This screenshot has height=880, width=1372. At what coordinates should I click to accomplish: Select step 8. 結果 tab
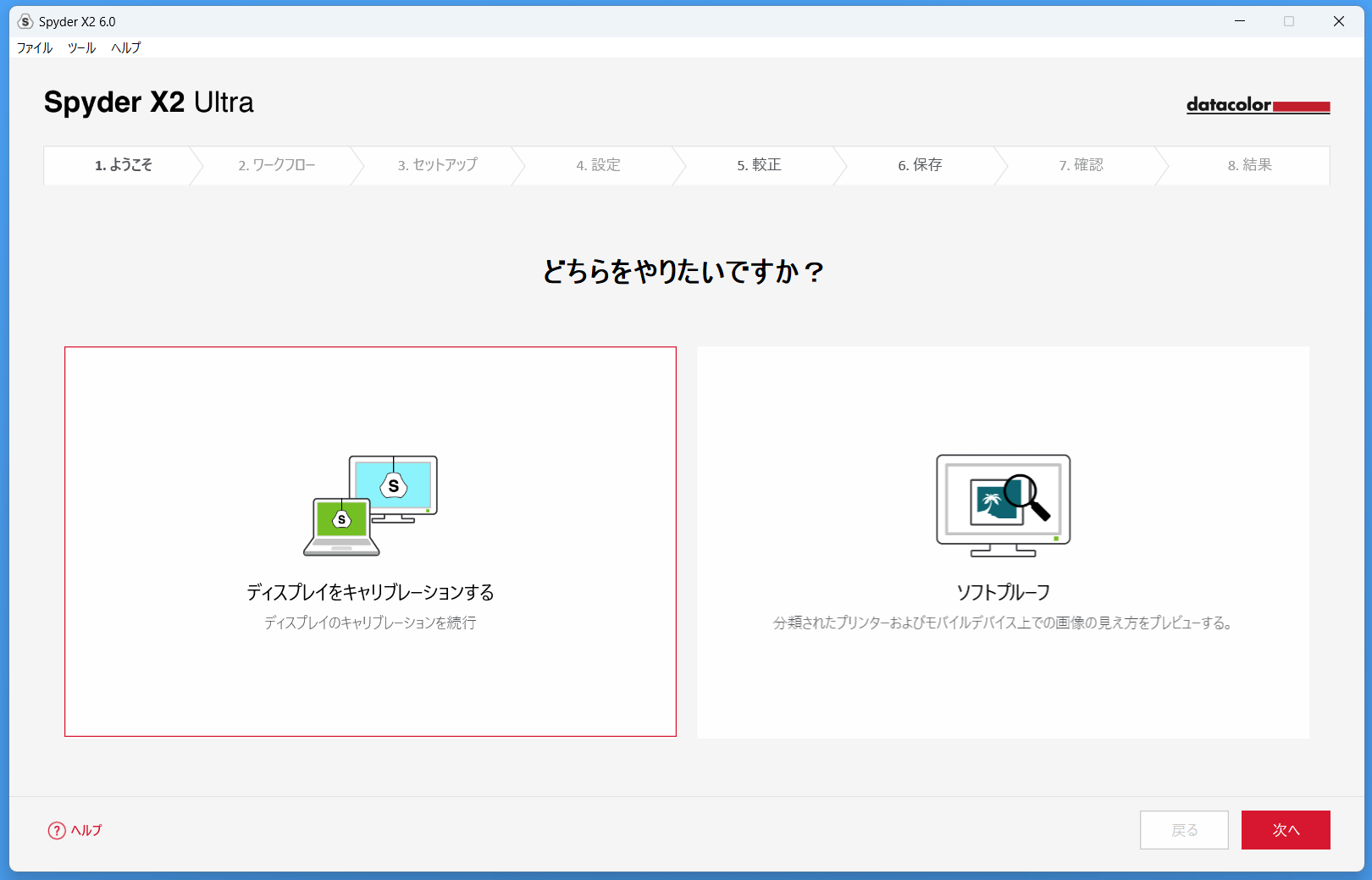(x=1250, y=165)
